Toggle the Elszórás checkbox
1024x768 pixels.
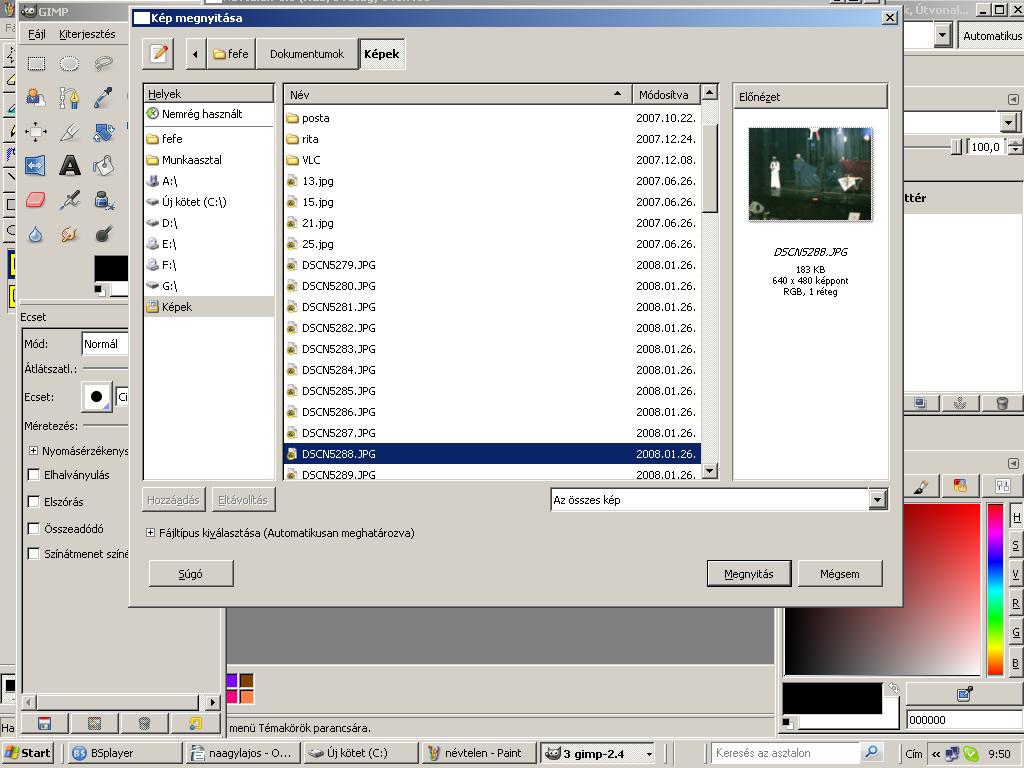pos(34,502)
